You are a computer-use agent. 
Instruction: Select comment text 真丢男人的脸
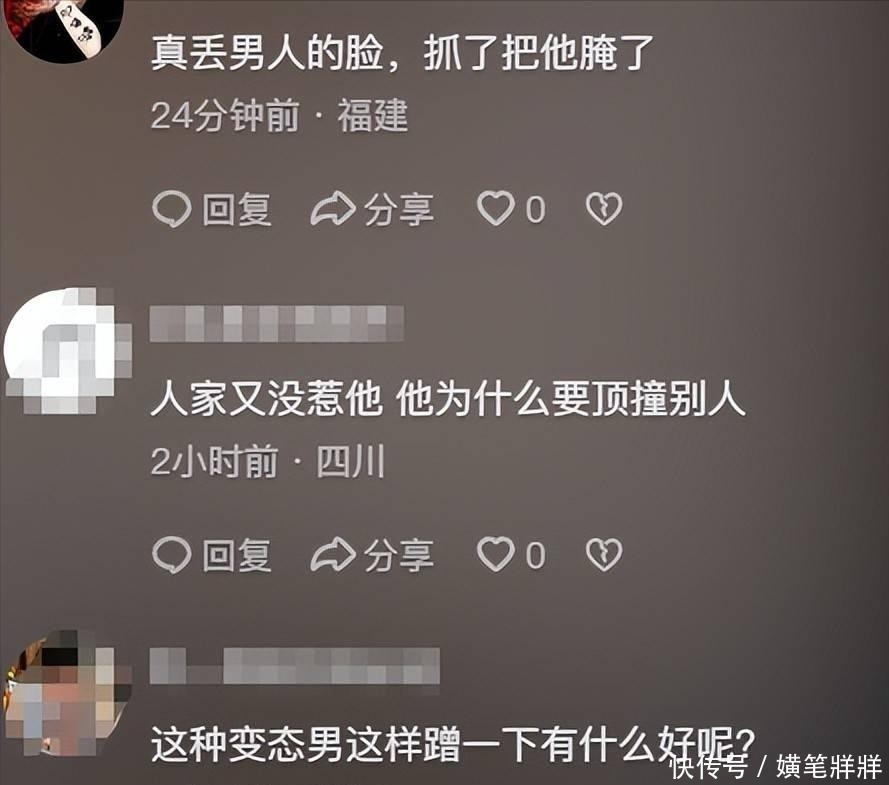(266, 53)
